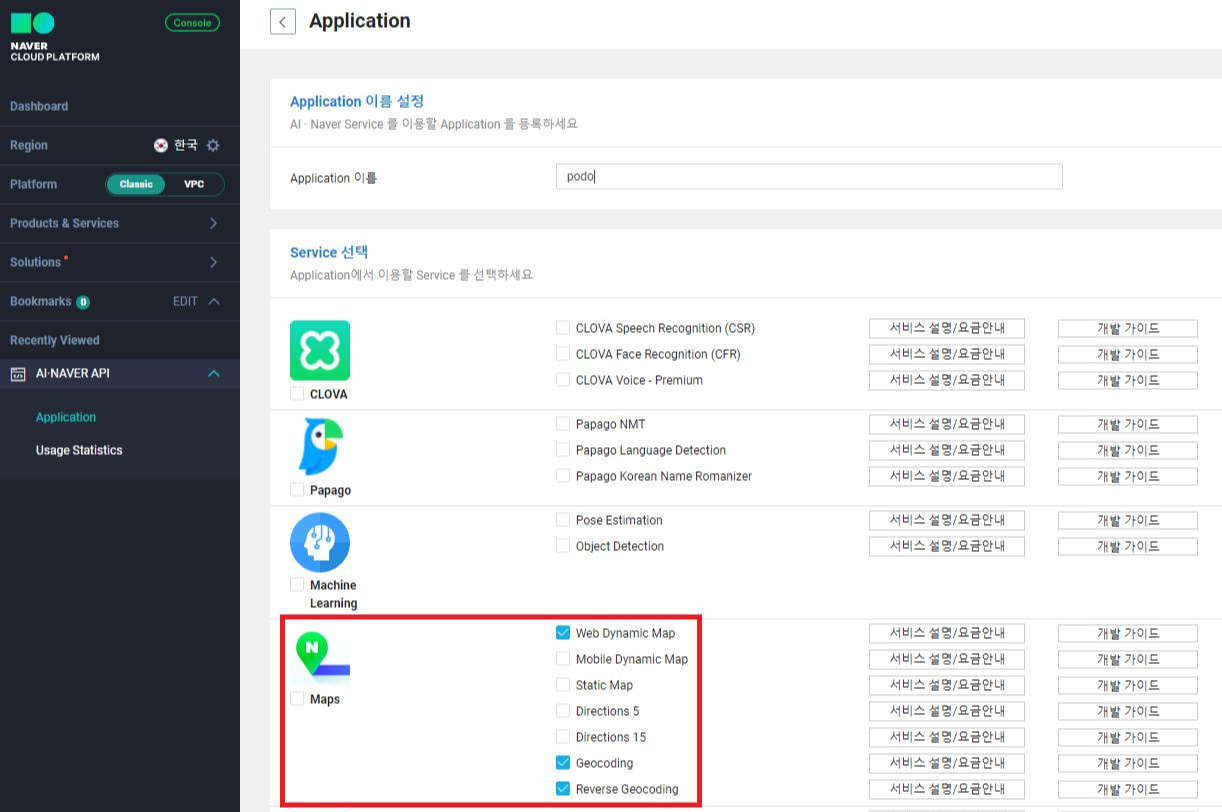Open Dashboard in sidebar
1222x812 pixels.
[x=39, y=106]
